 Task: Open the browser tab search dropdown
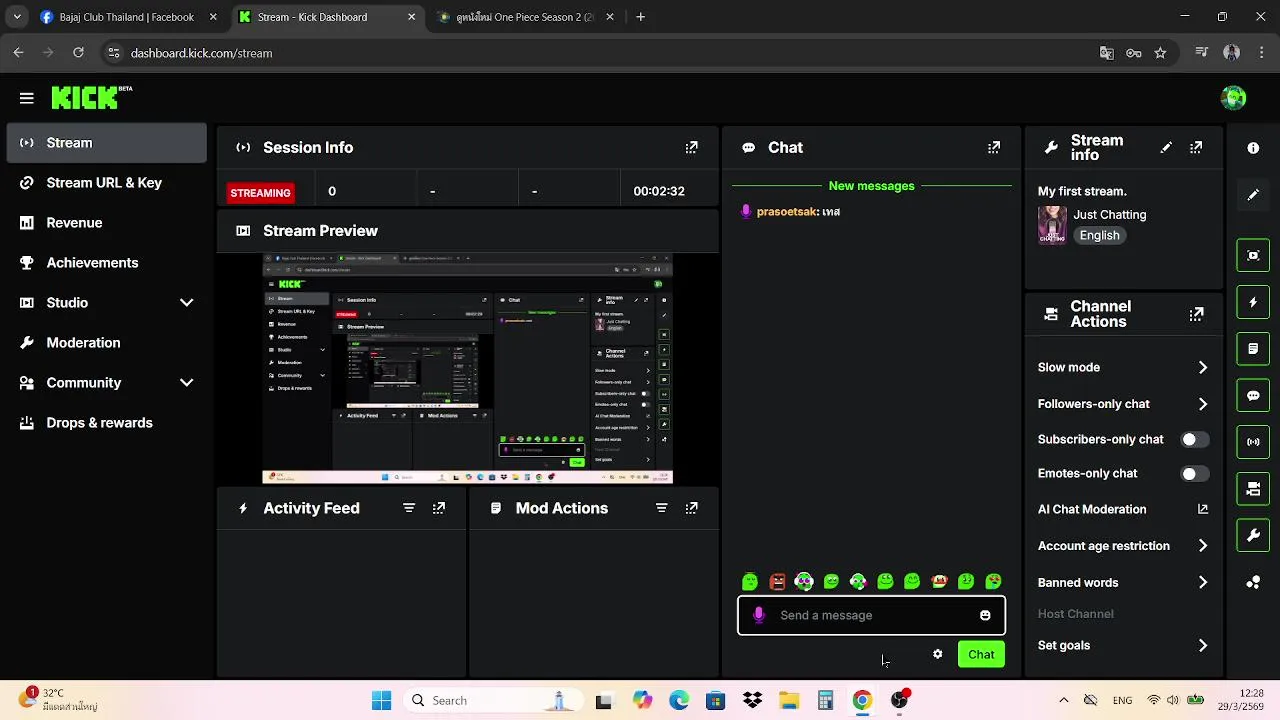pyautogui.click(x=17, y=17)
